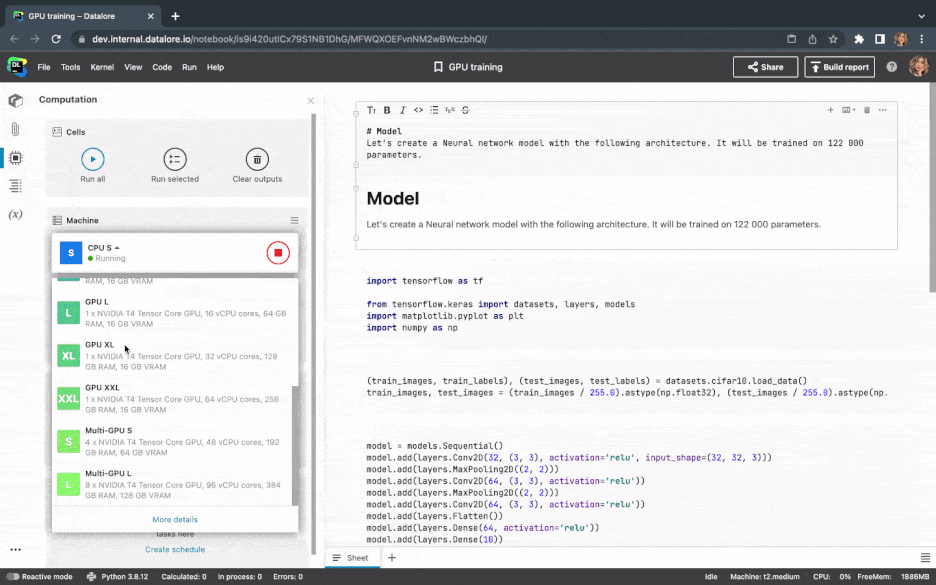Viewport: 936px width, 585px height.
Task: Click the Create schedule link
Action: (x=175, y=549)
